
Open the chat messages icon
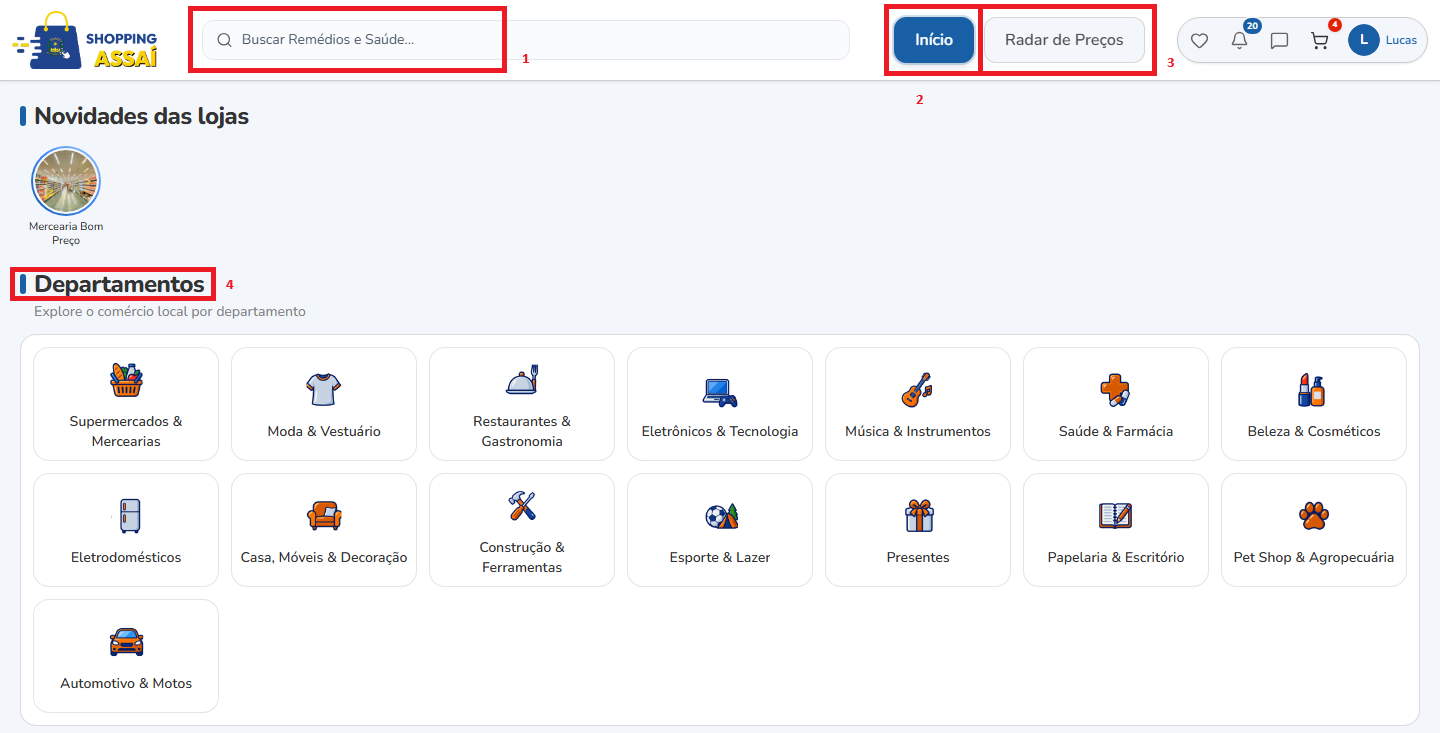tap(1279, 41)
